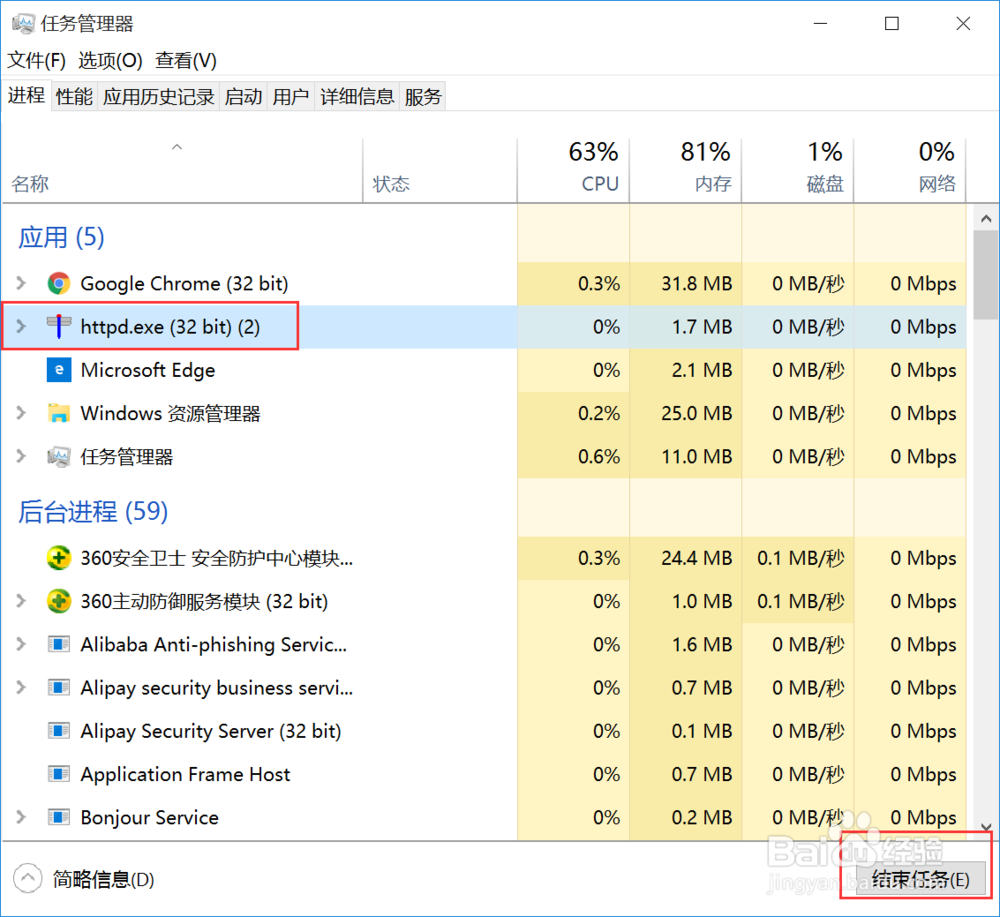This screenshot has height=917, width=1000.
Task: Click the Task Manager title bar icon
Action: pos(23,24)
